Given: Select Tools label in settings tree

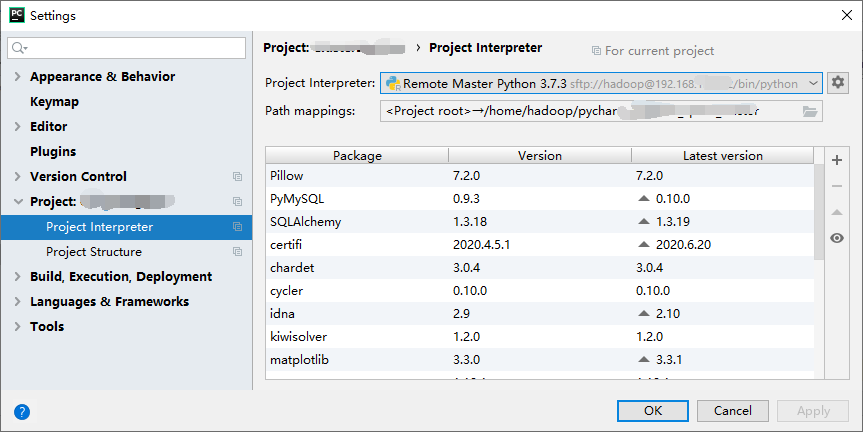Looking at the screenshot, I should (47, 326).
